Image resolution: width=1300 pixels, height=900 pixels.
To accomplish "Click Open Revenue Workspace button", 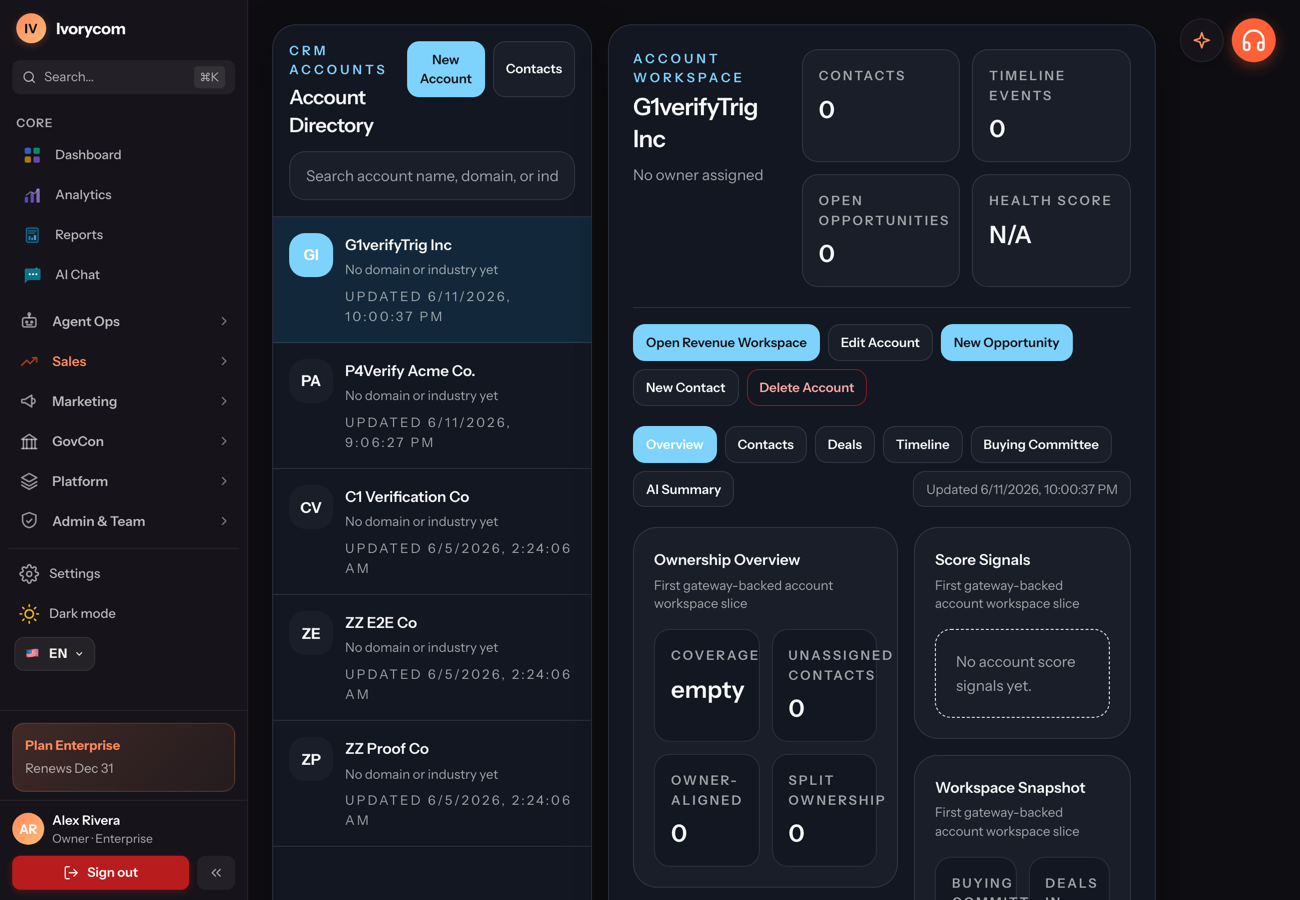I will click(x=726, y=343).
